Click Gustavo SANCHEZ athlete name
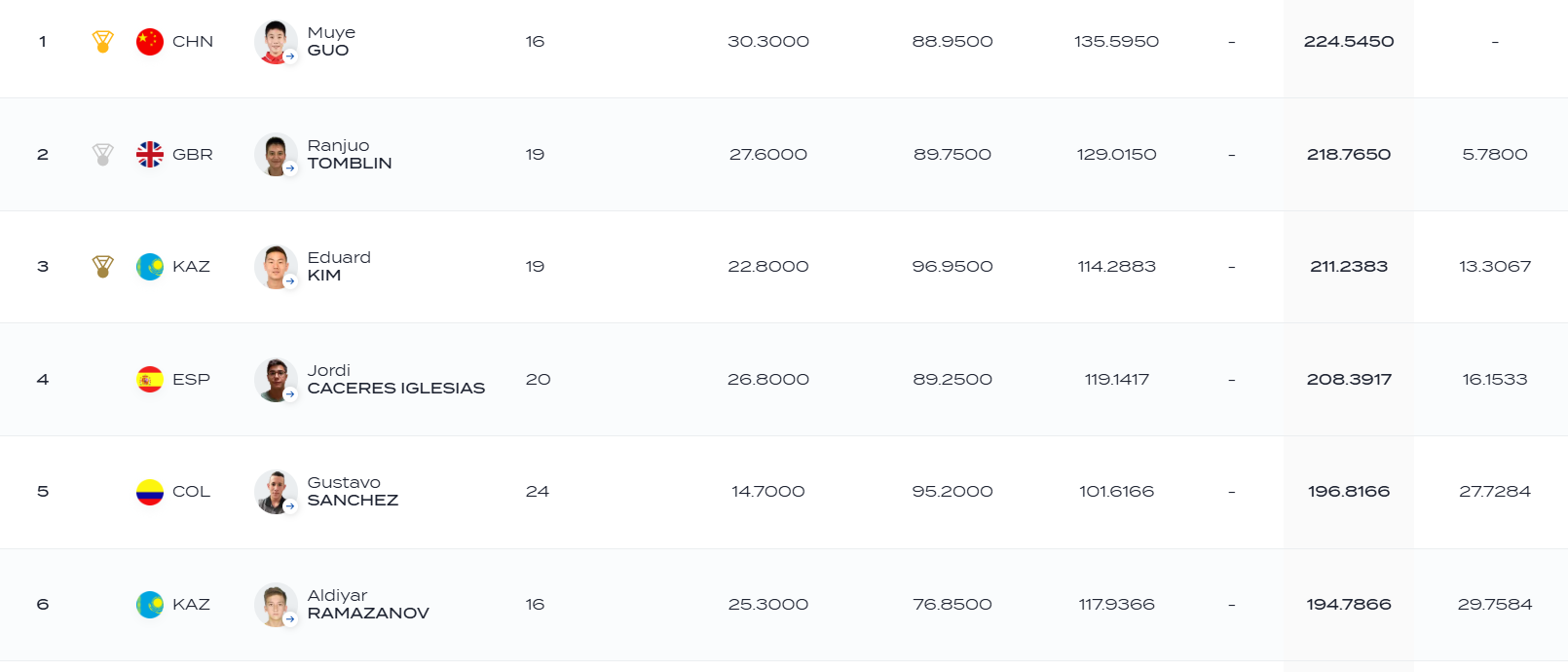 [x=353, y=492]
